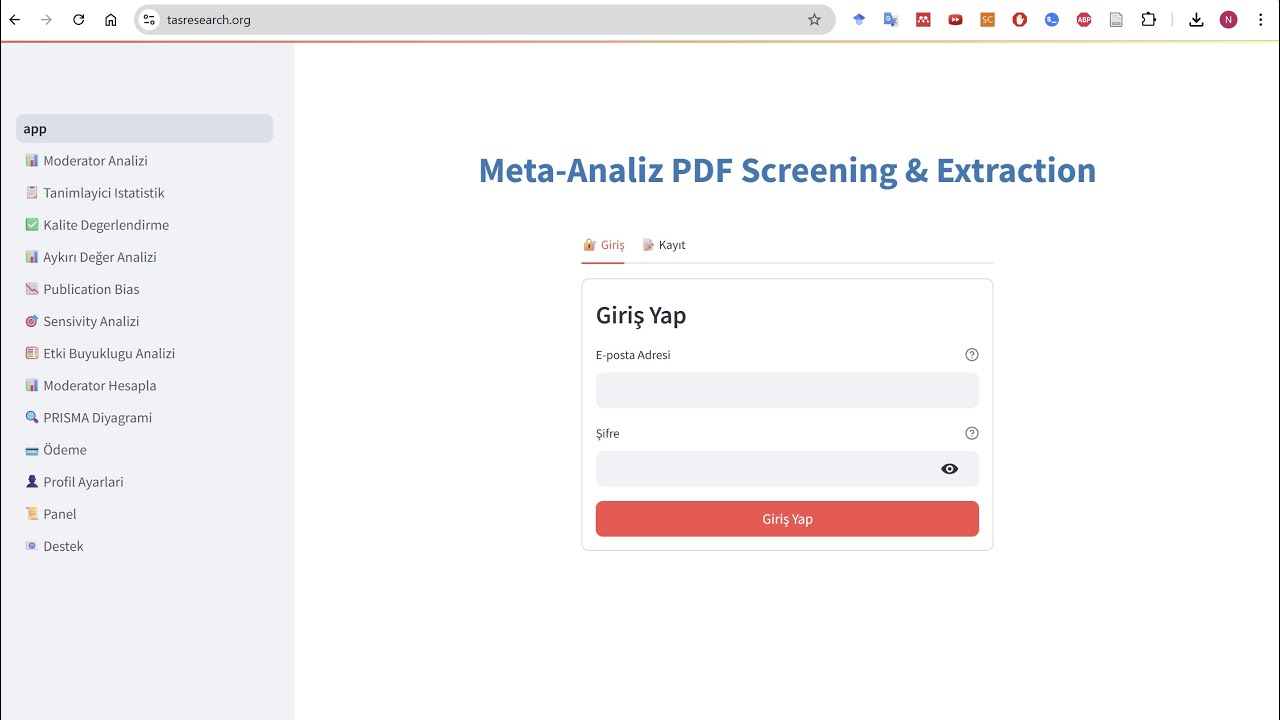Click help icon beside E-posta Adresi
This screenshot has height=720, width=1280.
tap(971, 355)
